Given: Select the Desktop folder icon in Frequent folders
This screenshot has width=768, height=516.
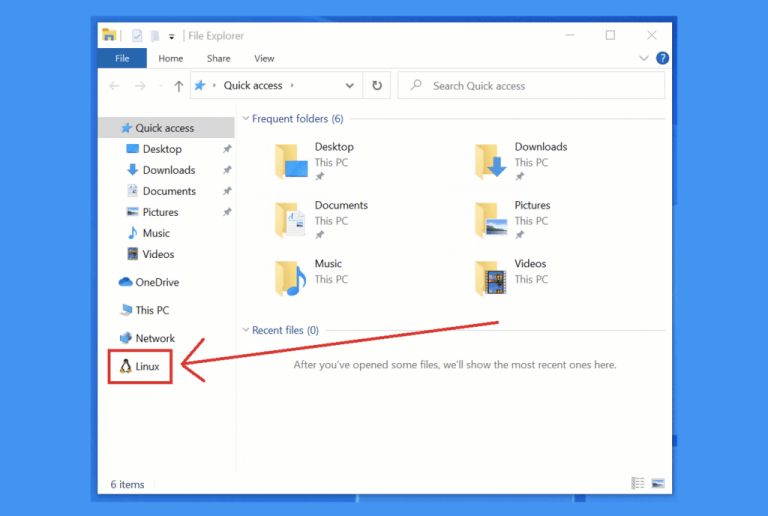Looking at the screenshot, I should coord(291,162).
